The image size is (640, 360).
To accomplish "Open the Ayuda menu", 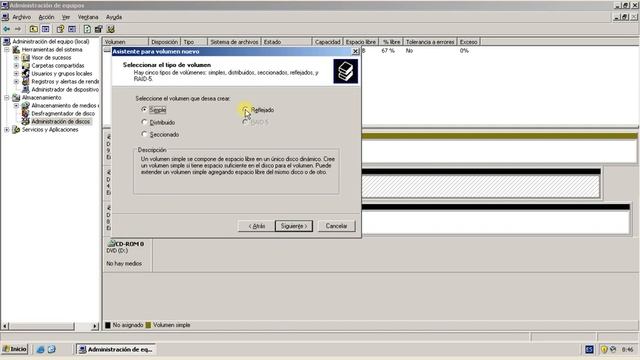I will [x=114, y=17].
